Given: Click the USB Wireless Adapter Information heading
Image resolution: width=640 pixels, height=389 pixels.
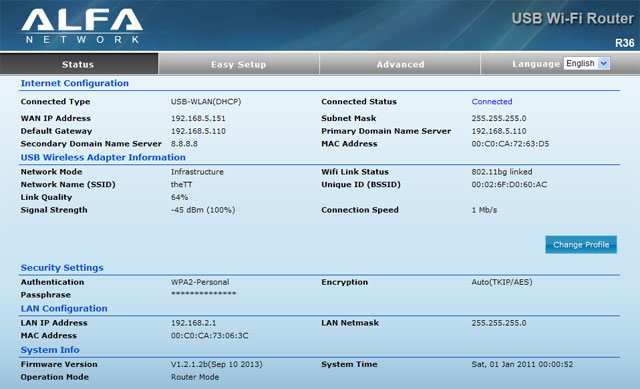Looking at the screenshot, I should (x=103, y=158).
